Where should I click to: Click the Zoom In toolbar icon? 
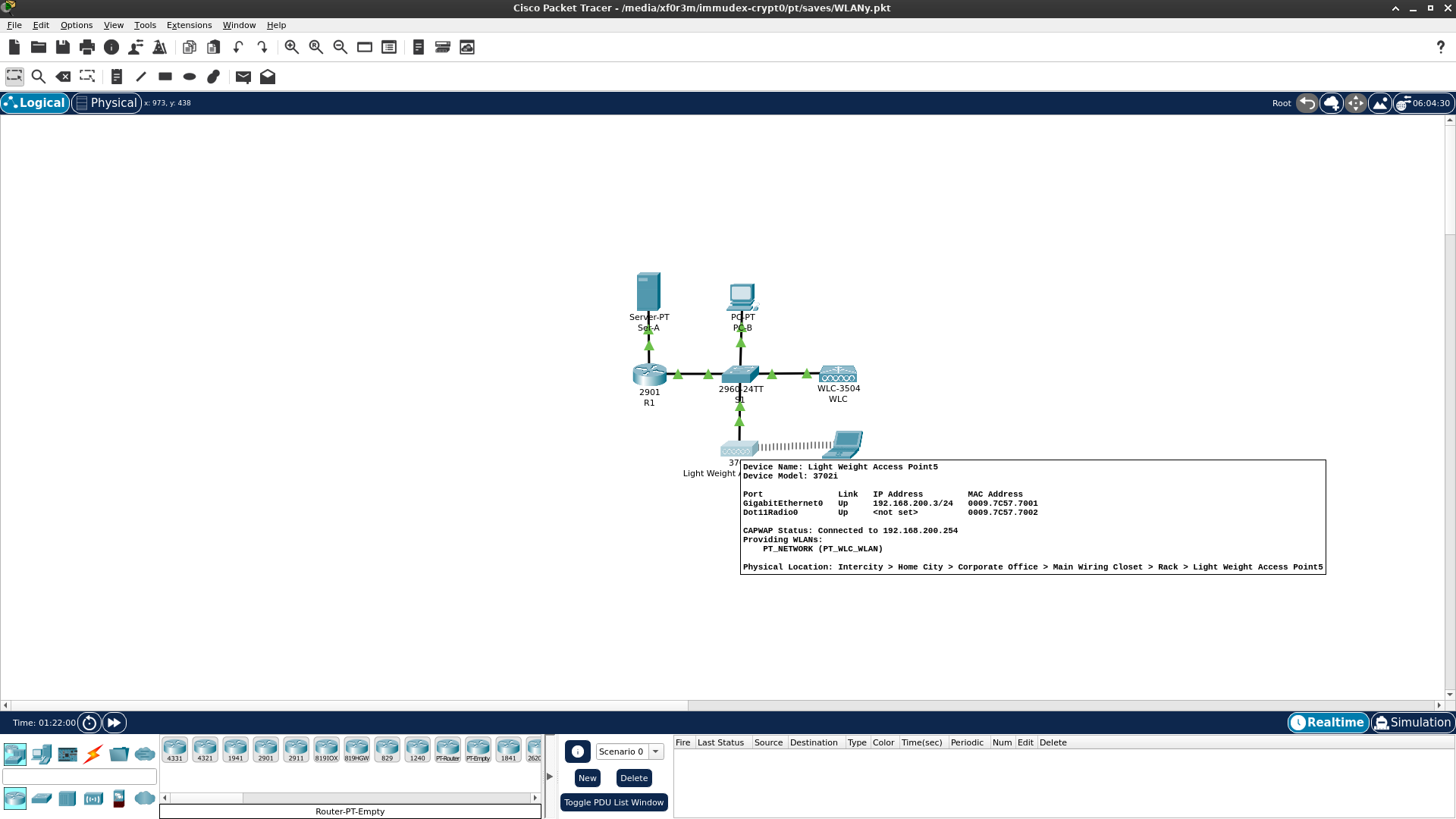click(292, 47)
